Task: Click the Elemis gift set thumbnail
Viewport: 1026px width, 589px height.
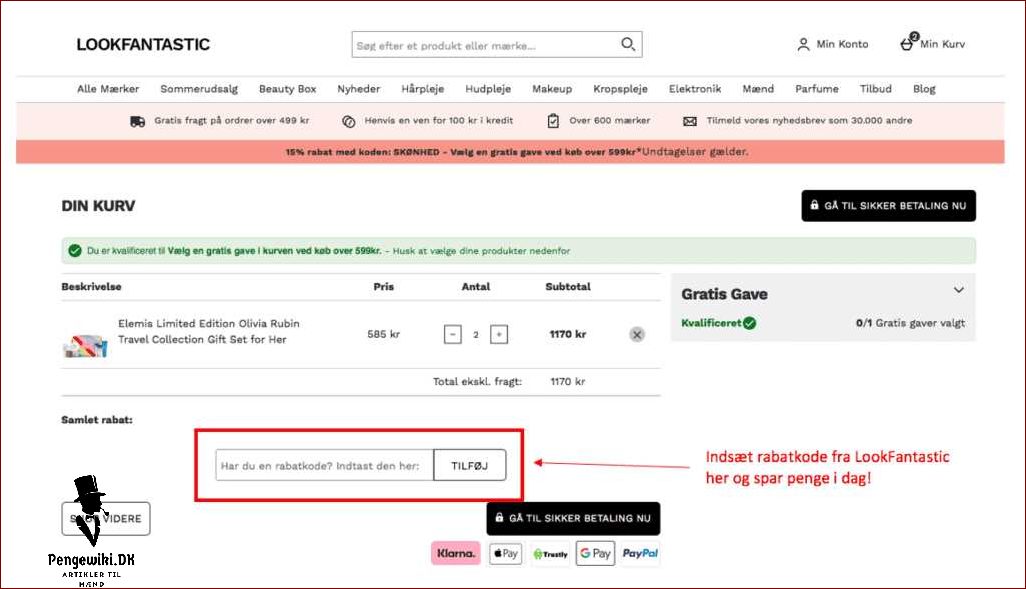Action: [x=85, y=345]
